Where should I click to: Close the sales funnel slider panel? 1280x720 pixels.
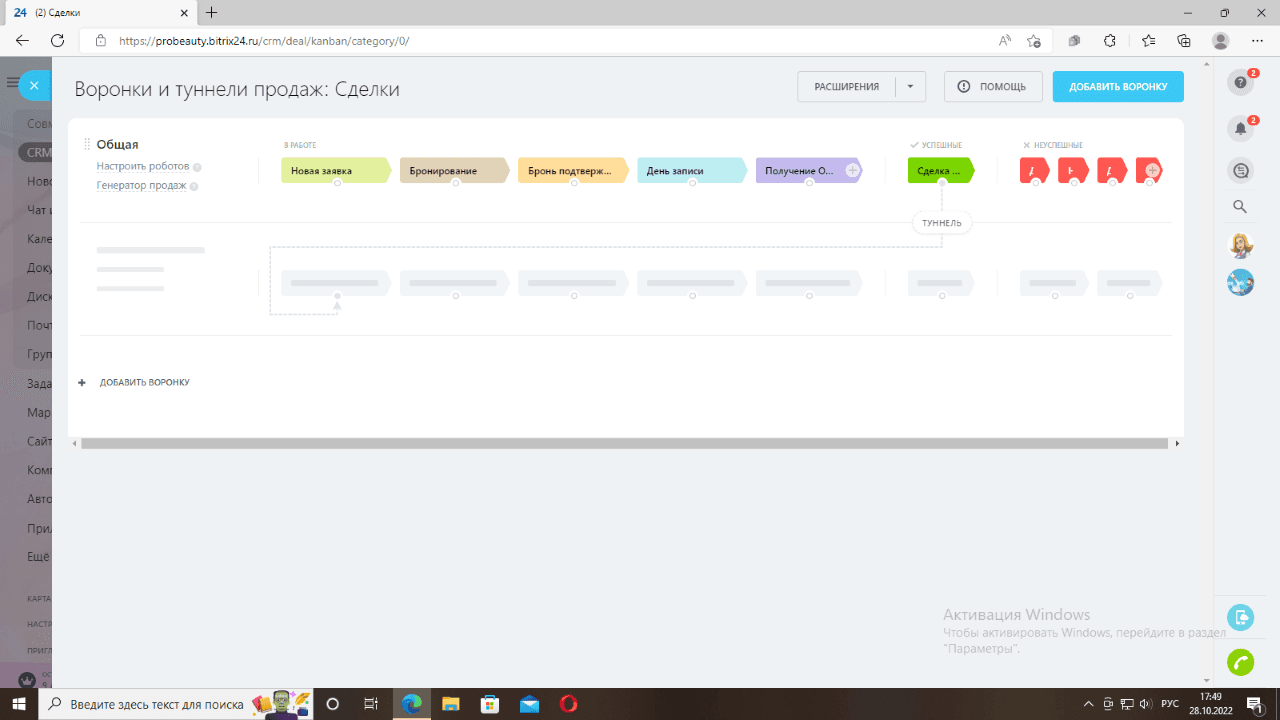coord(34,86)
